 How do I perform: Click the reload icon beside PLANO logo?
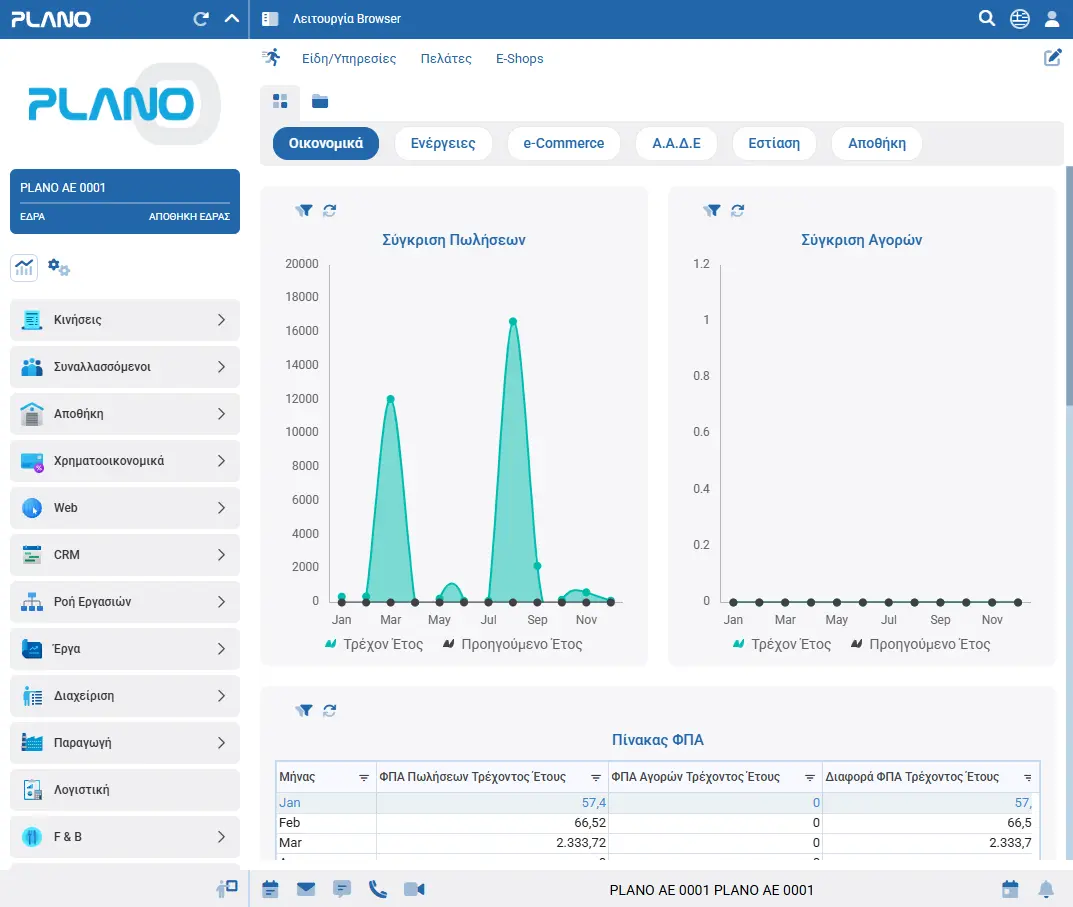click(x=201, y=19)
